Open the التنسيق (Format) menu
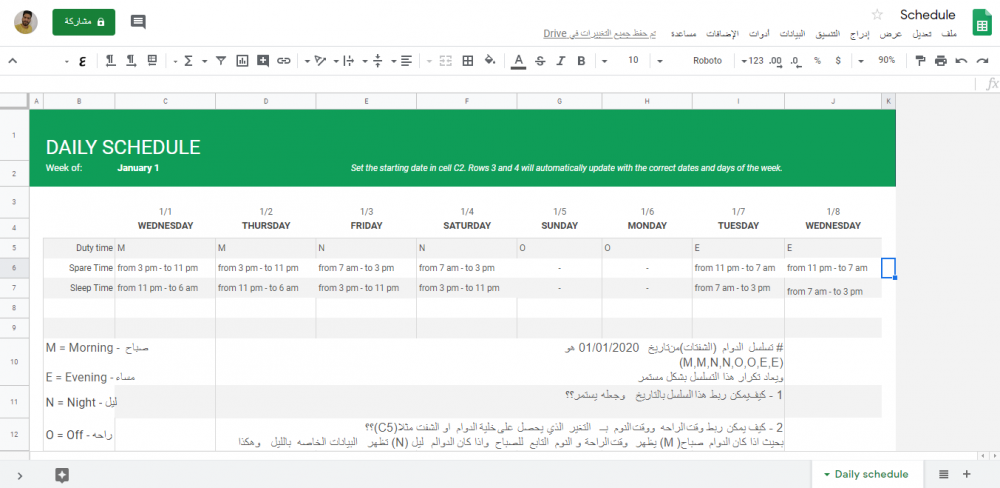The width and height of the screenshot is (1000, 488). (x=828, y=34)
